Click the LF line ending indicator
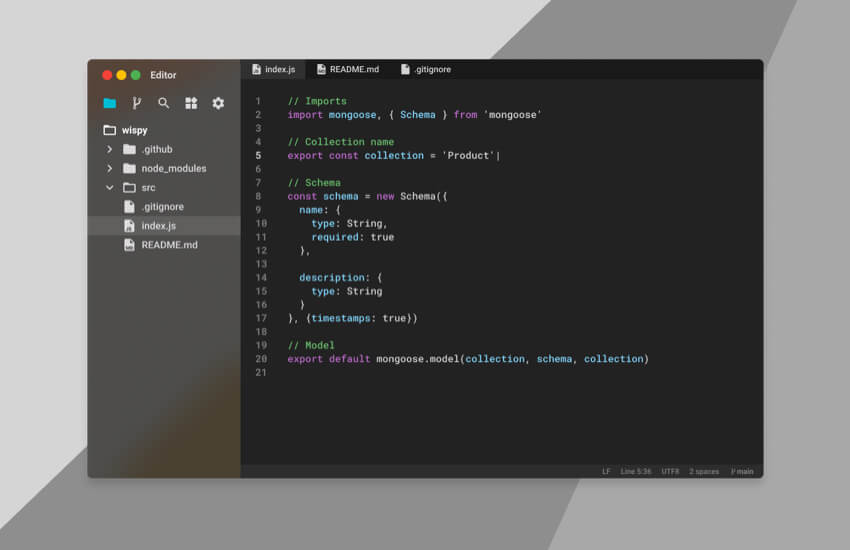Viewport: 850px width, 550px height. click(x=606, y=471)
